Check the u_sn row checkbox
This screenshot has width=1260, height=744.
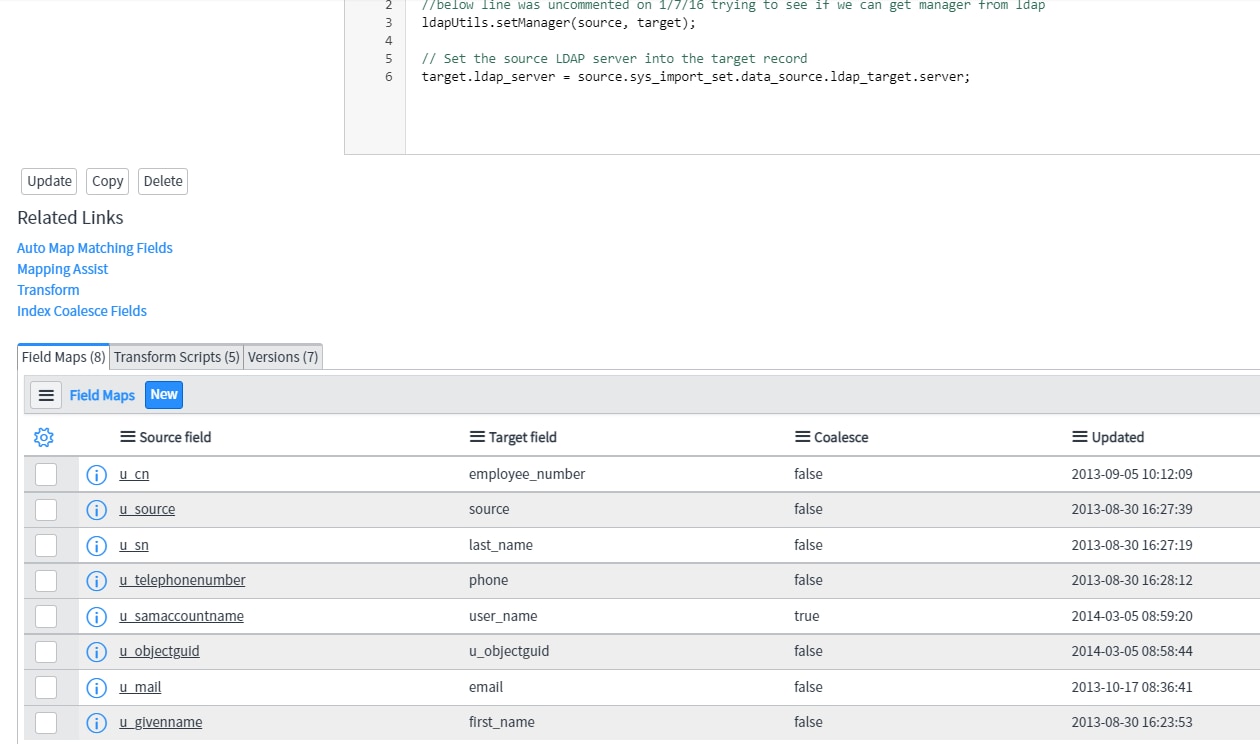46,546
